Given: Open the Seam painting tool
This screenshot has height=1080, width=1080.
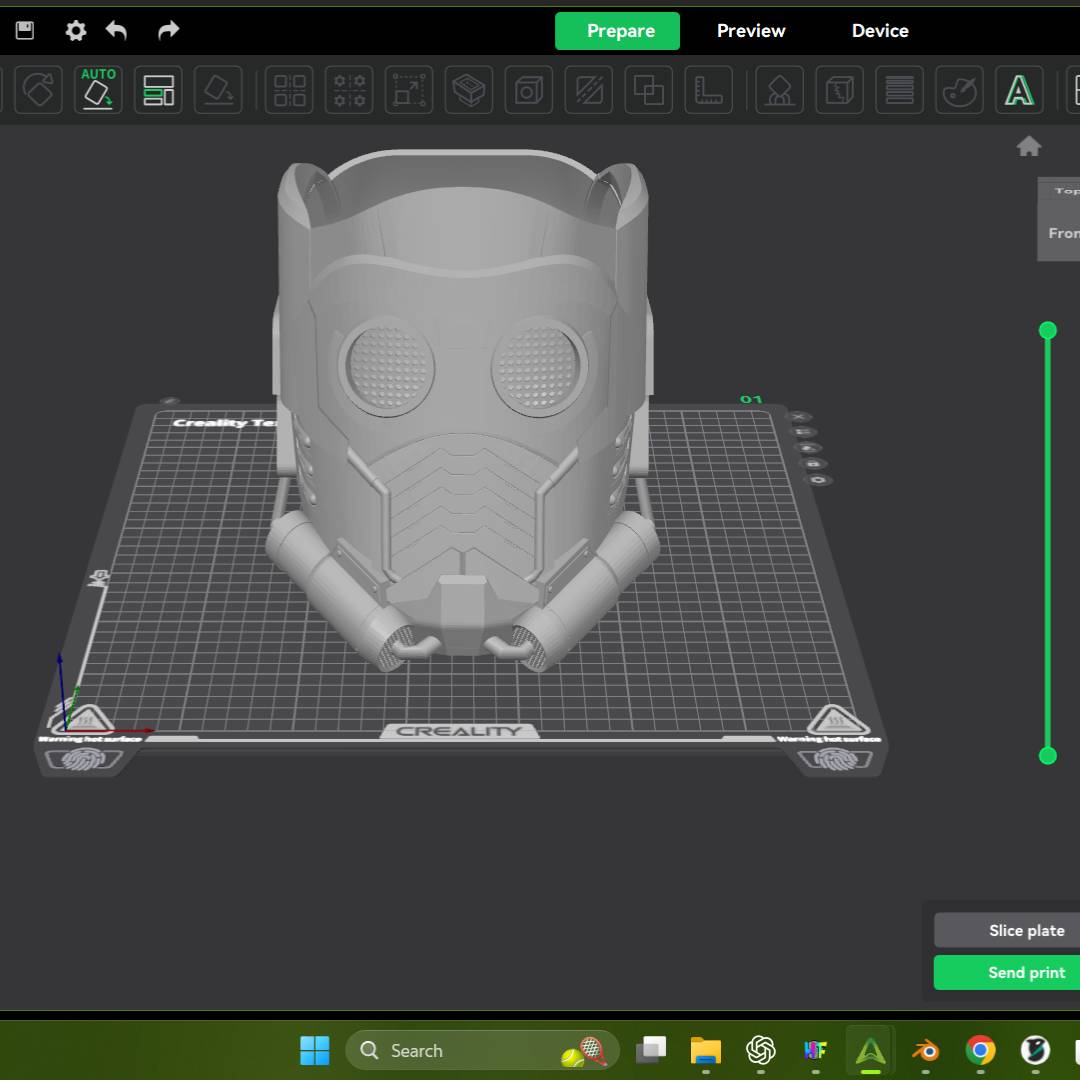Looking at the screenshot, I should pos(840,90).
